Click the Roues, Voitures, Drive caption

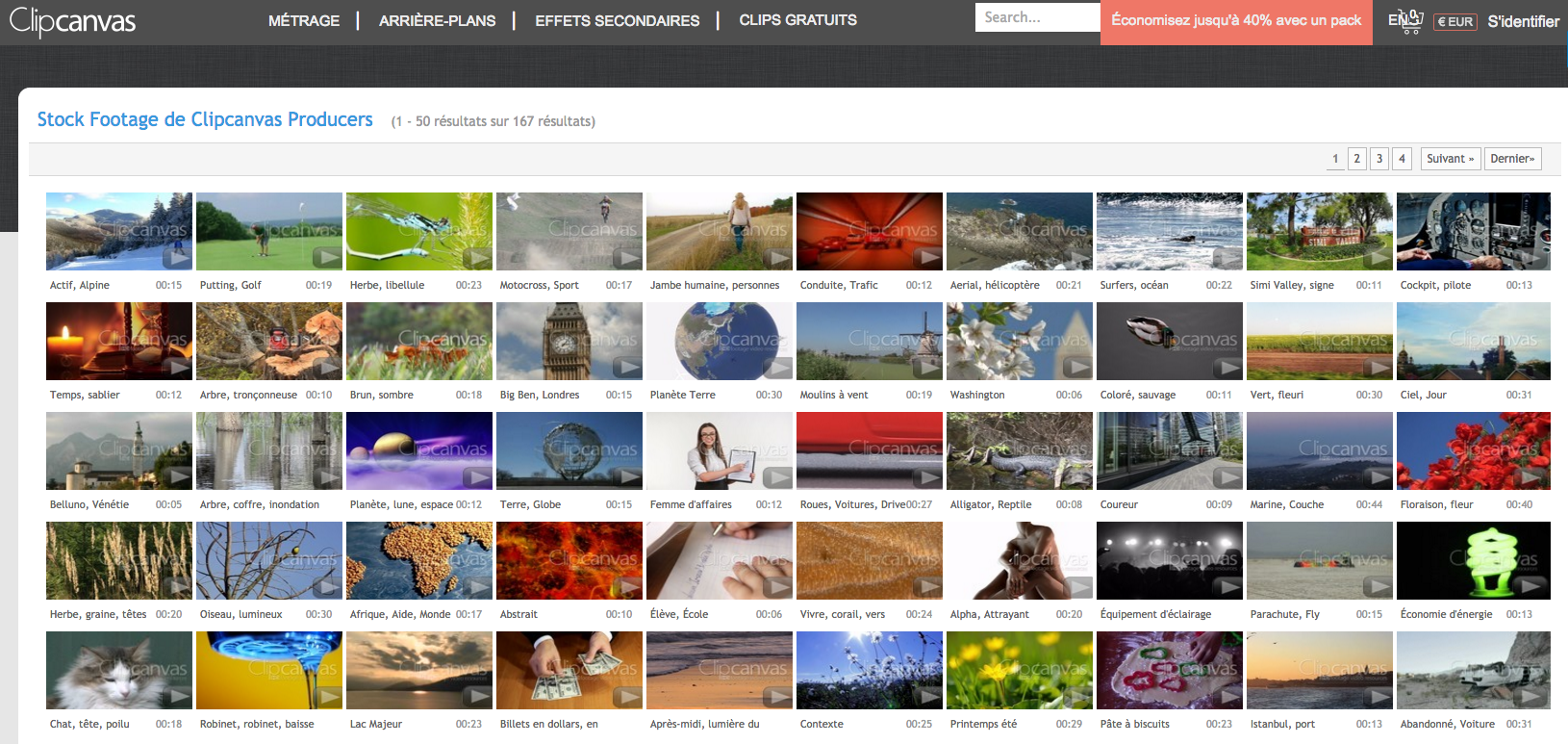pos(853,504)
